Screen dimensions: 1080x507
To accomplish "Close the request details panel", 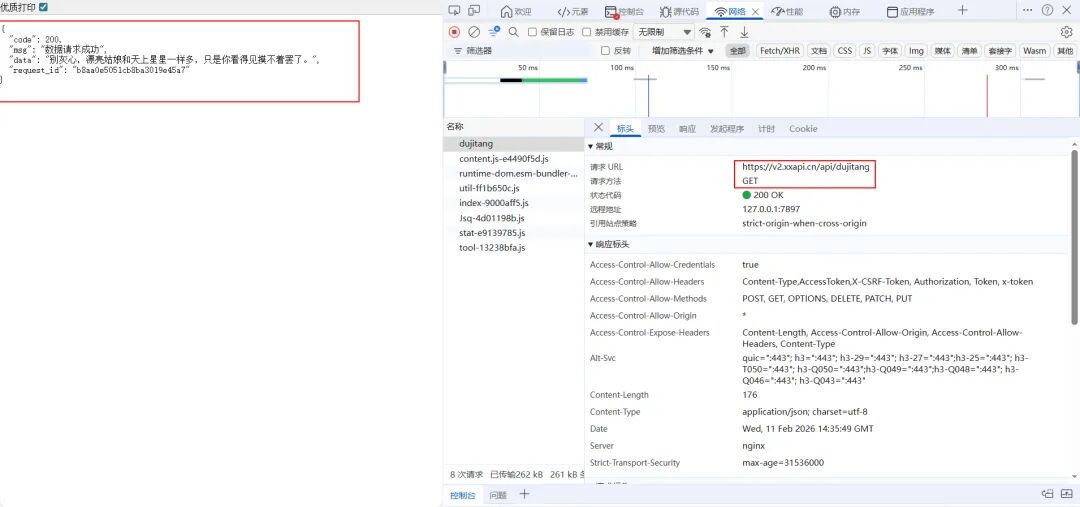I will pyautogui.click(x=598, y=127).
